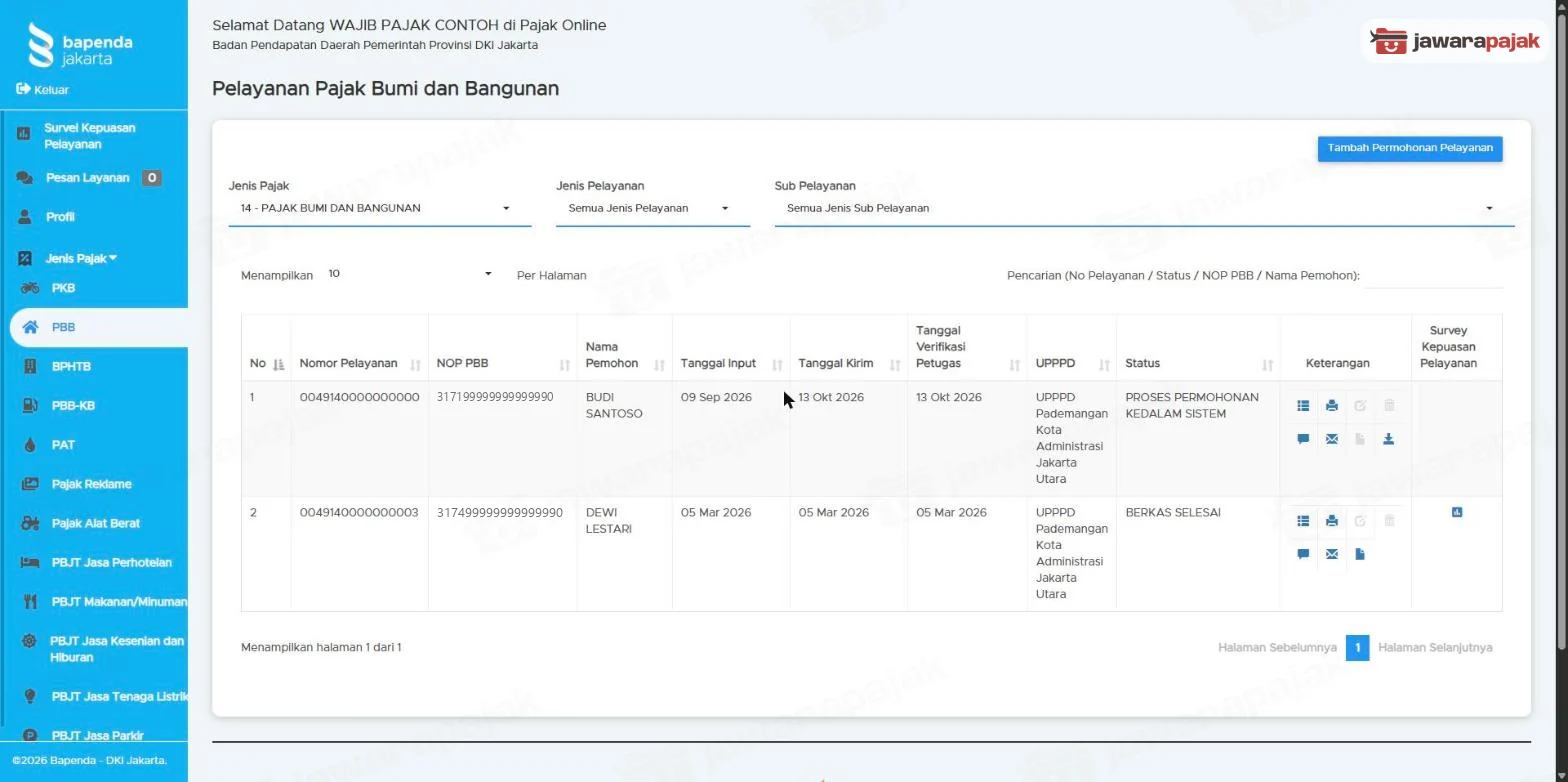Open the chat bubble icon for Budi Santoso

pos(1303,439)
